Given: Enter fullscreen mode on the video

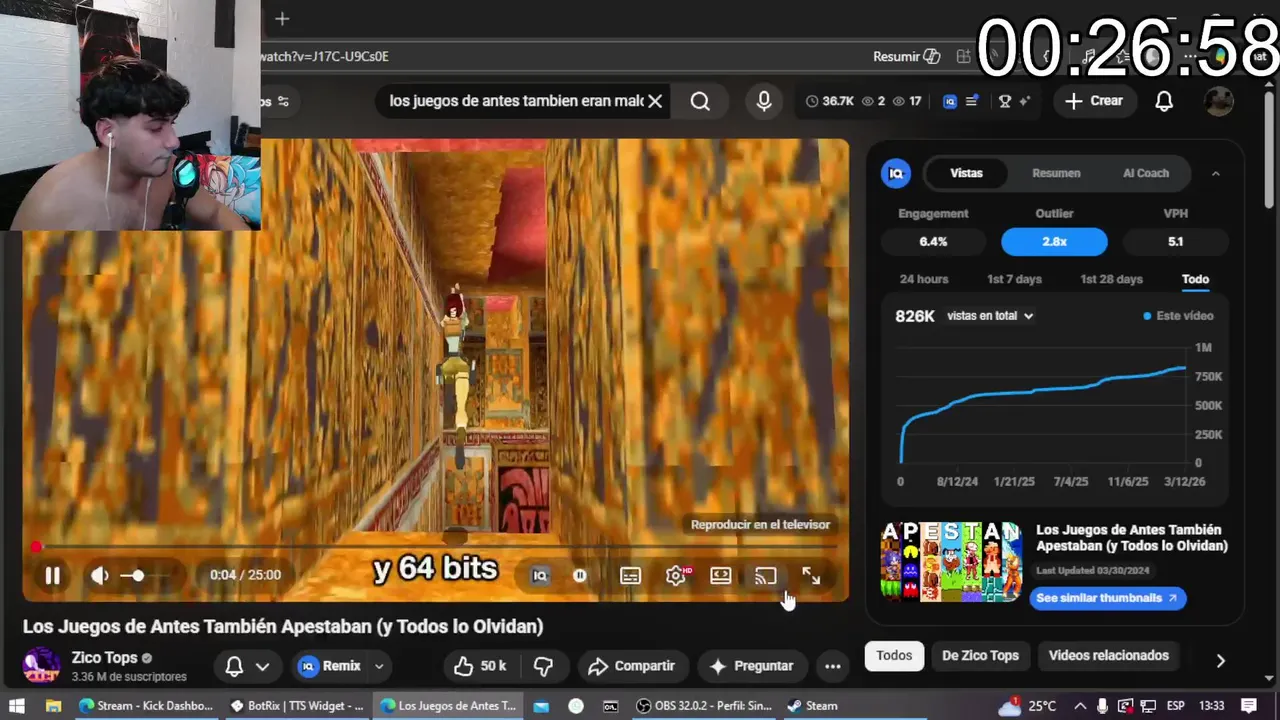Looking at the screenshot, I should coord(811,575).
